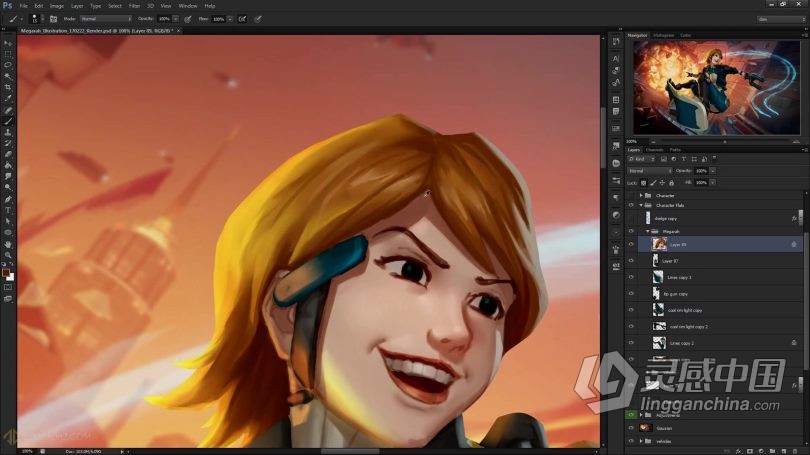Image resolution: width=810 pixels, height=455 pixels.
Task: Lock layer position button
Action: point(662,183)
